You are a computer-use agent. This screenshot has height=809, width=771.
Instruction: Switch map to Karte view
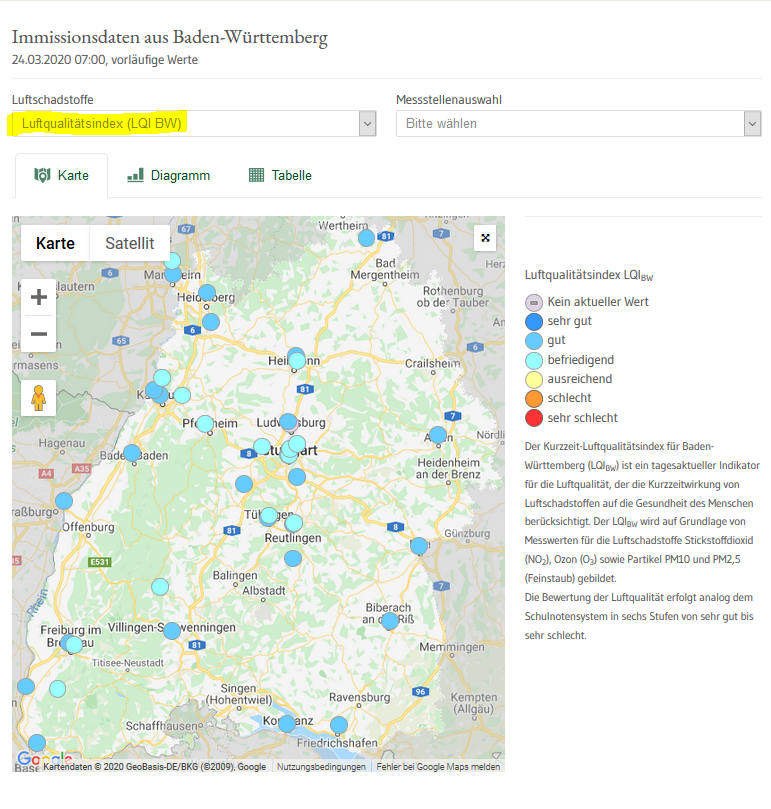pyautogui.click(x=55, y=243)
